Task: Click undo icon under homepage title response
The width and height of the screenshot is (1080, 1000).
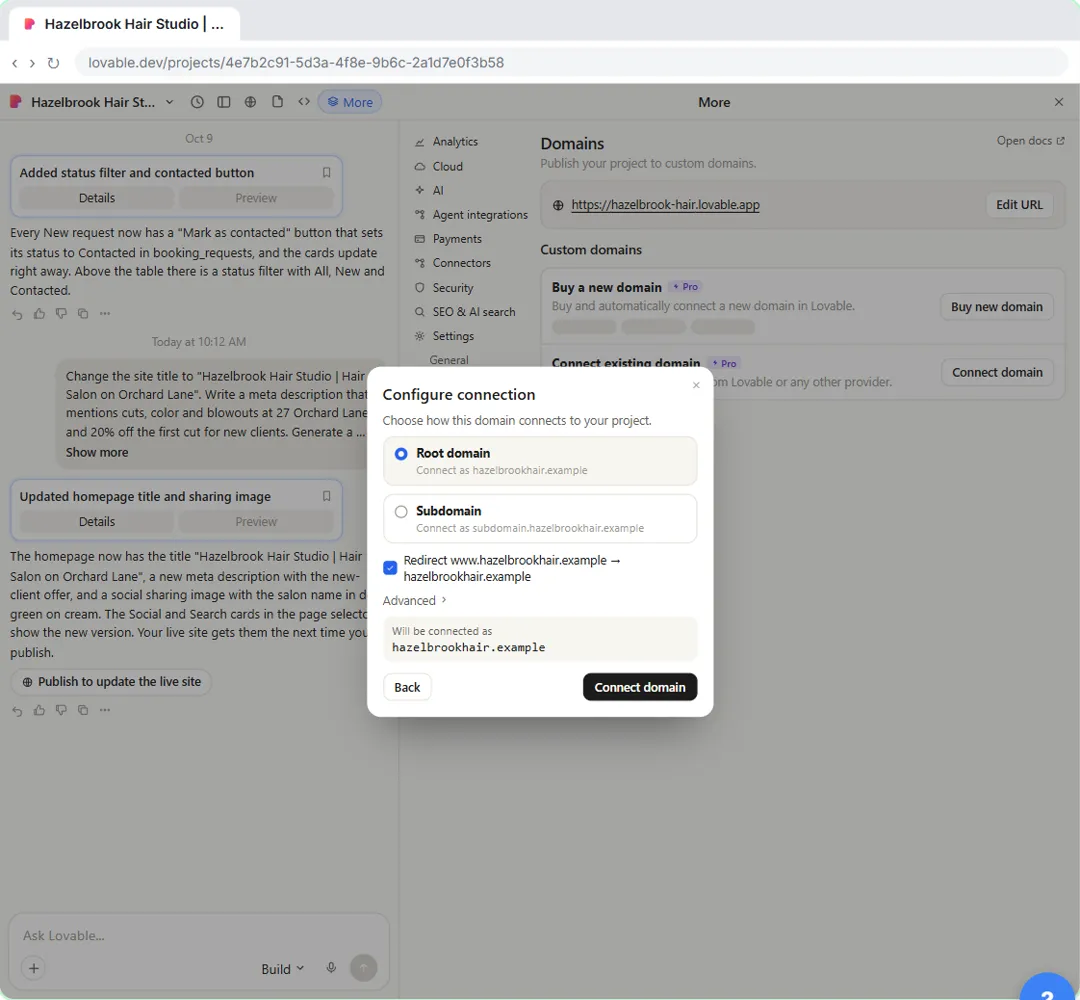Action: (17, 710)
